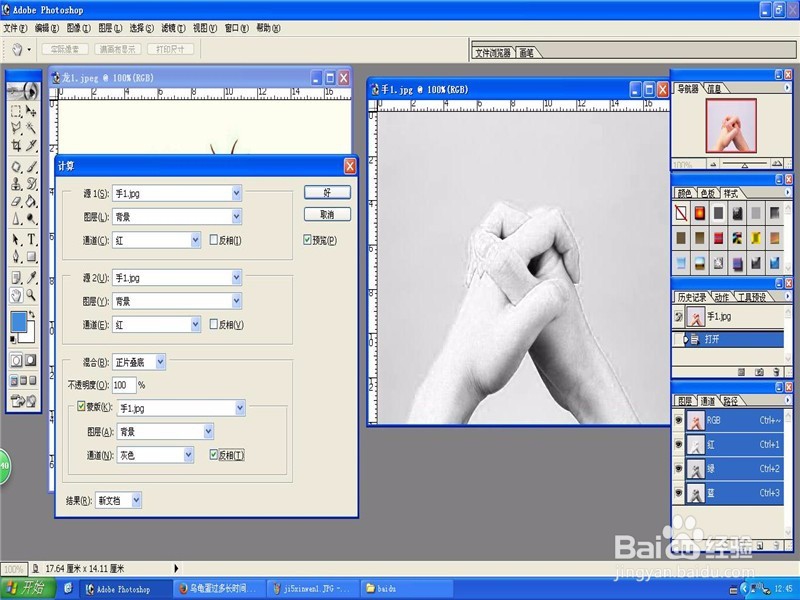Open the Source 1 channel dropdown
The height and width of the screenshot is (600, 800).
click(x=195, y=240)
